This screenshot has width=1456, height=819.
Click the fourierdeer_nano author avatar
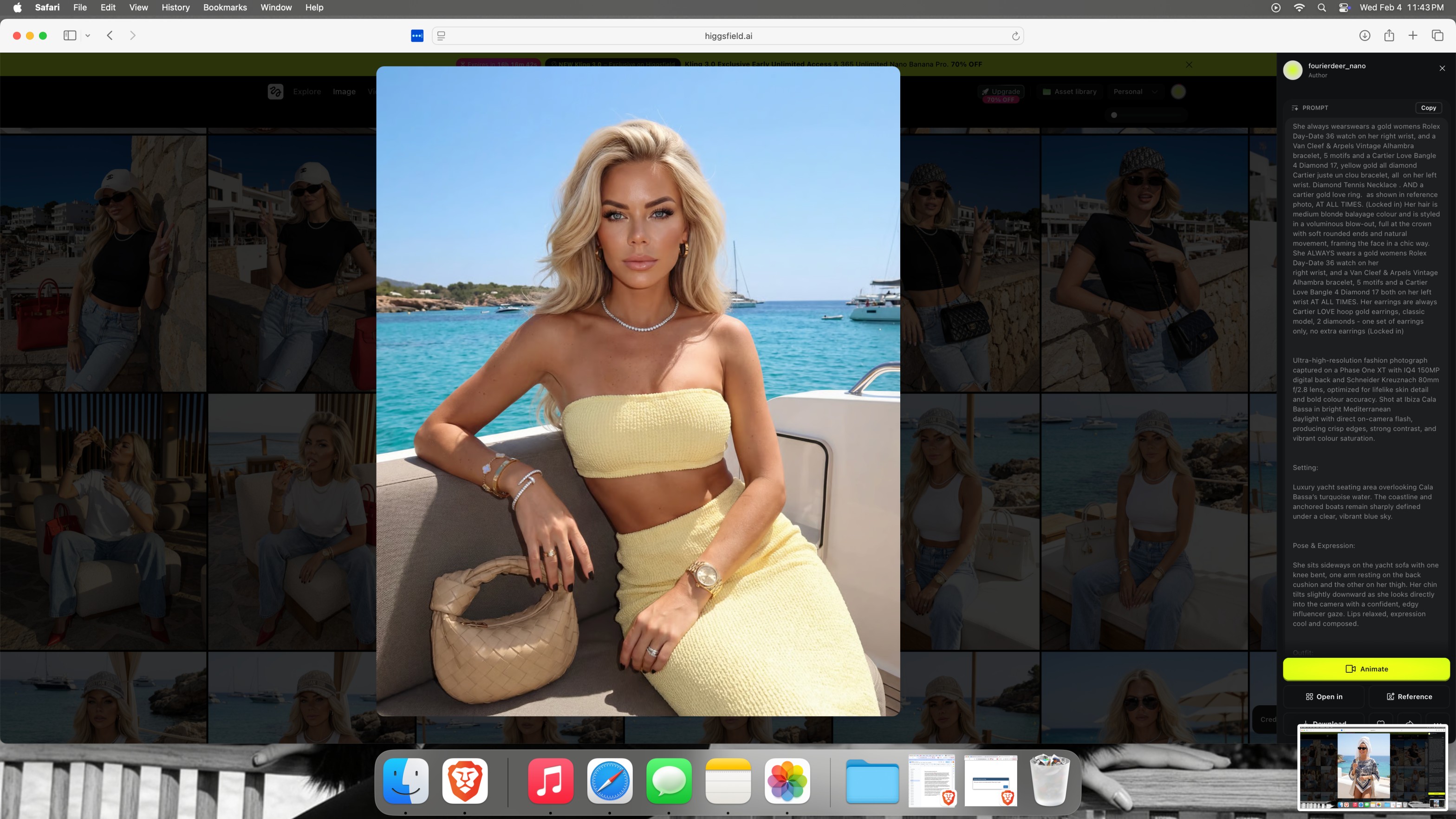pyautogui.click(x=1293, y=70)
